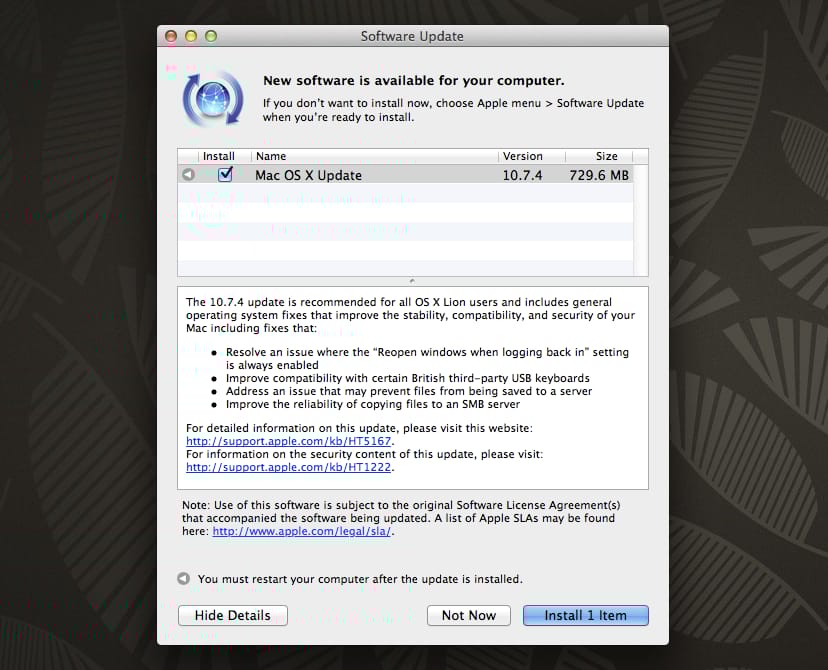Viewport: 828px width, 670px height.
Task: Open the apple.com/legal/sla link
Action: [302, 531]
